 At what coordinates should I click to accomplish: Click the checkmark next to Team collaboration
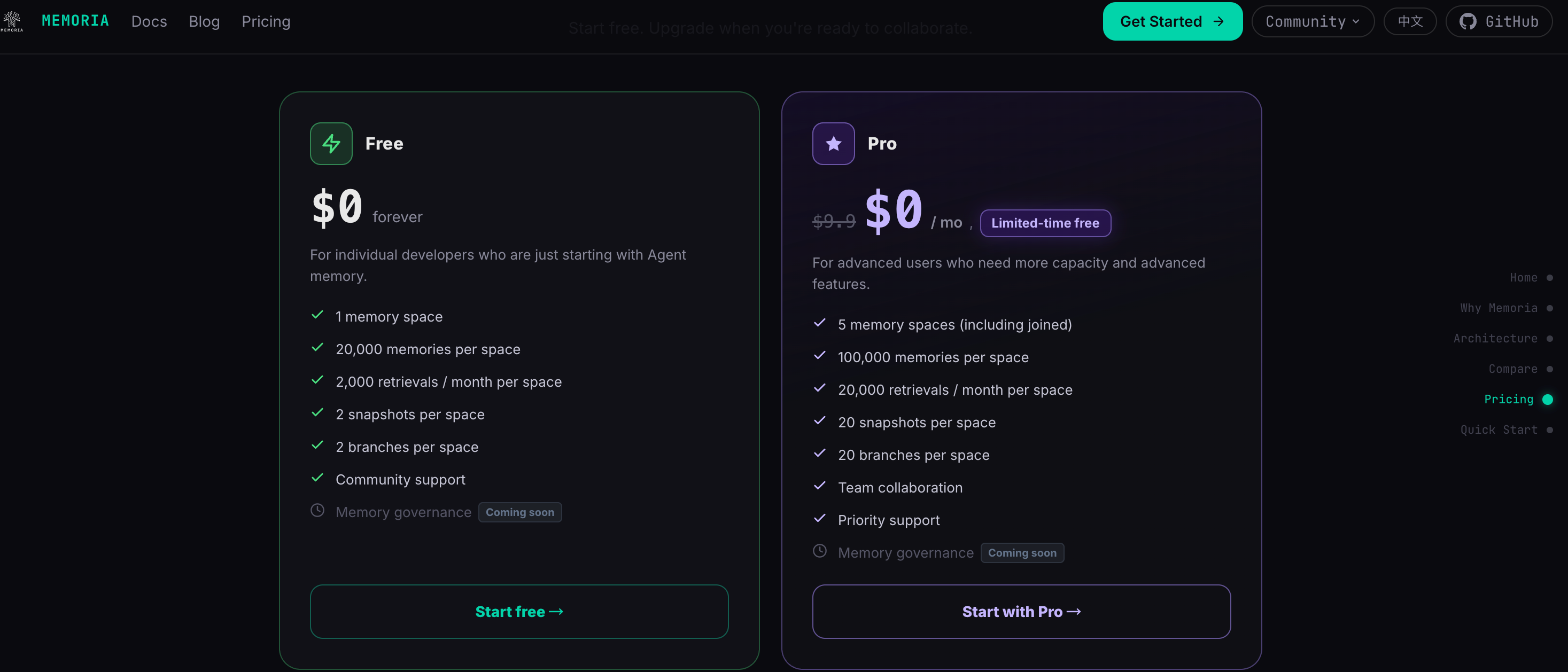pyautogui.click(x=820, y=486)
